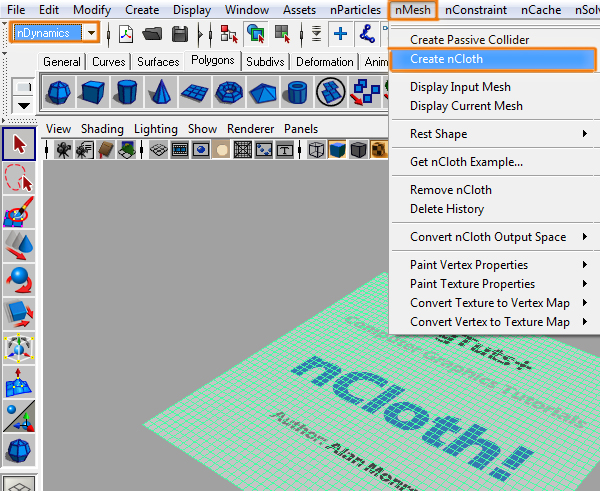Create a polygon cylinder from shelf
This screenshot has height=491, width=600.
tap(127, 92)
